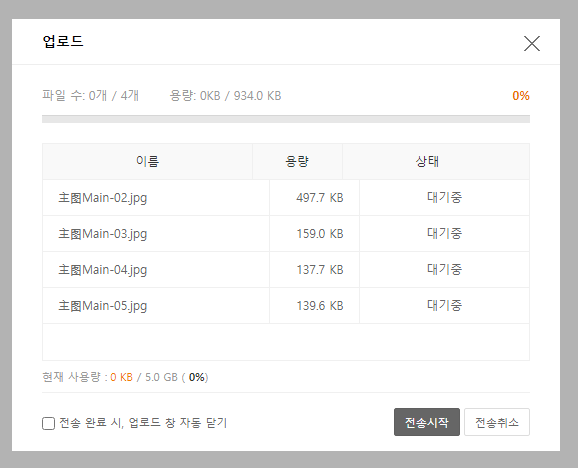Image resolution: width=578 pixels, height=468 pixels.
Task: Close the 업로드 dialog with X
Action: [x=532, y=43]
